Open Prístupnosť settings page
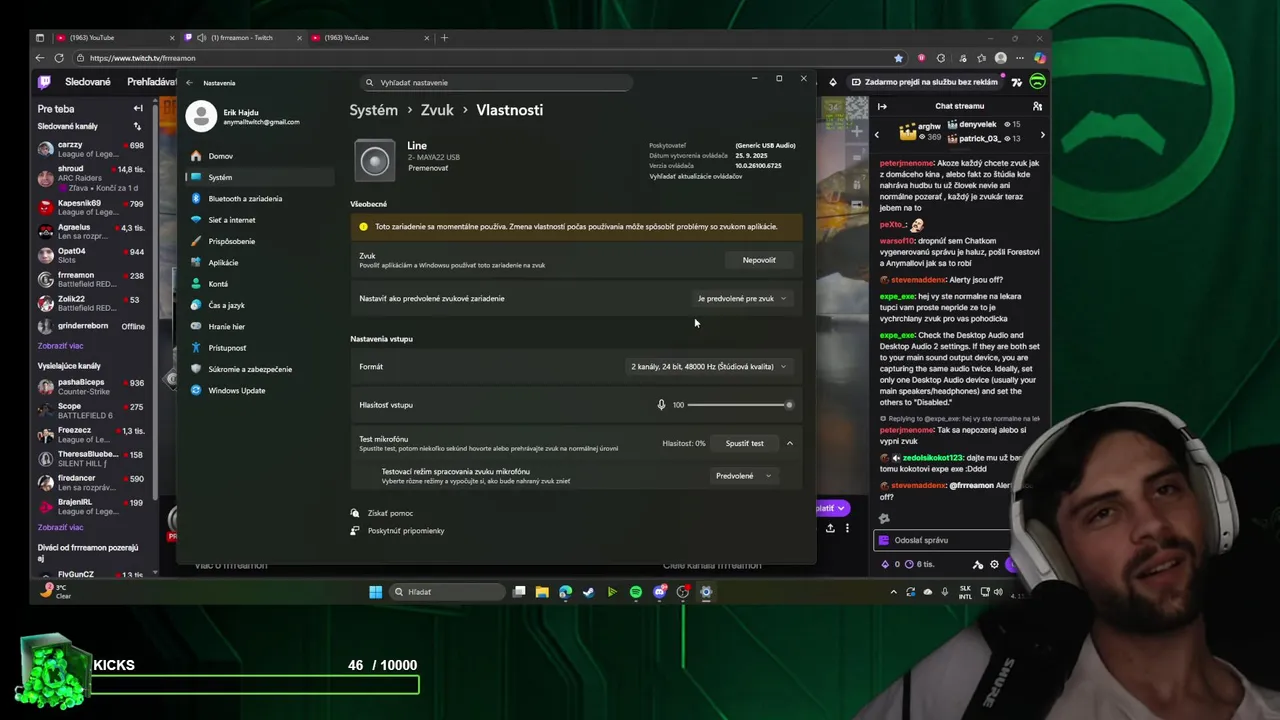This screenshot has height=720, width=1280. click(x=259, y=348)
